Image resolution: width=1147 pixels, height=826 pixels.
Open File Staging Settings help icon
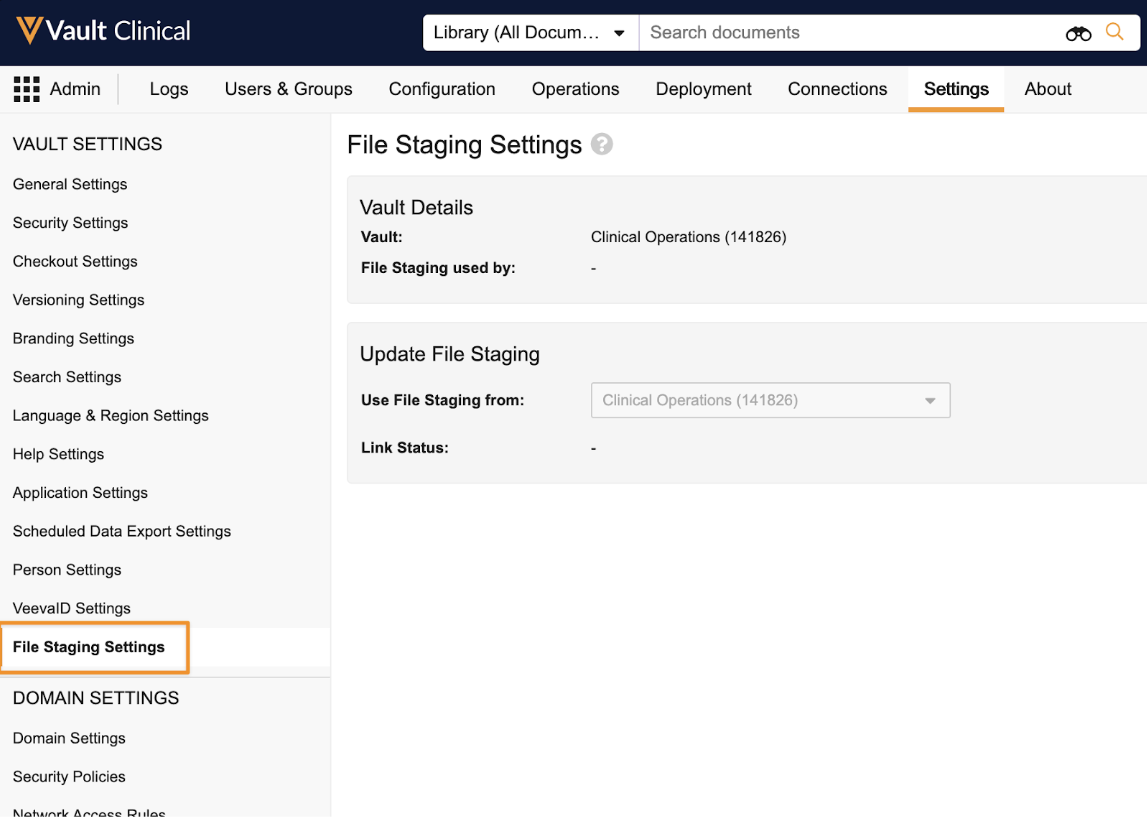coord(602,145)
